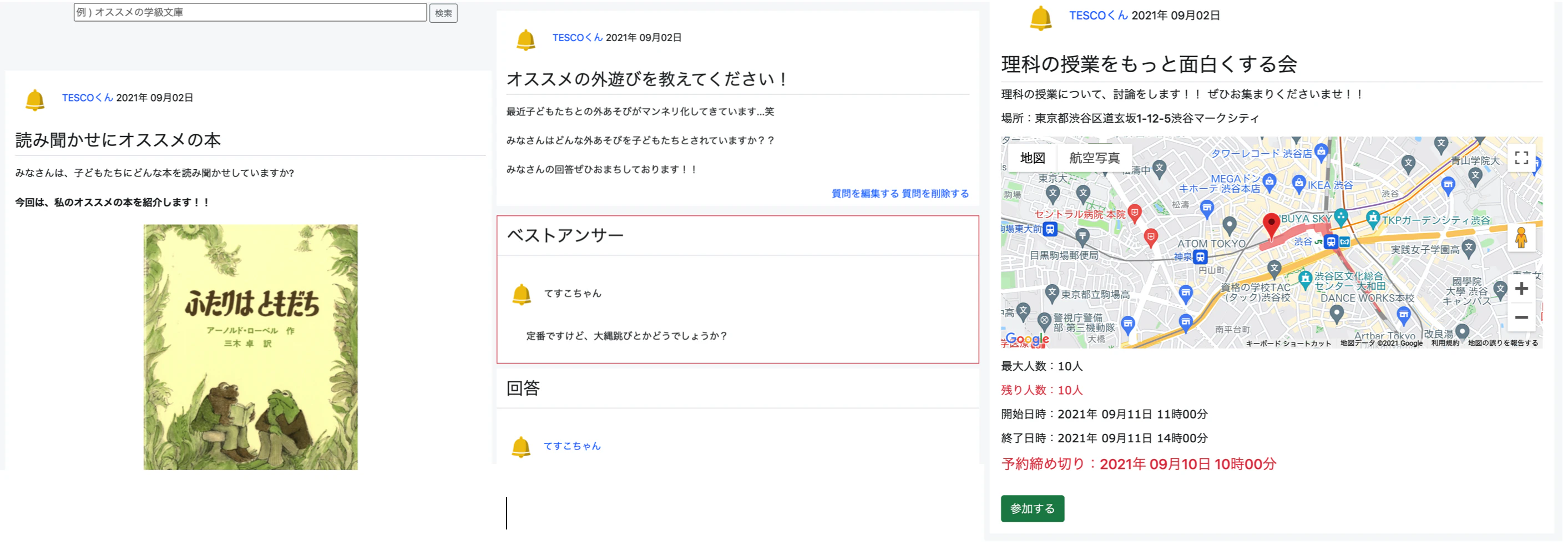Click the 検索 search button
This screenshot has width=1568, height=545.
coord(443,13)
